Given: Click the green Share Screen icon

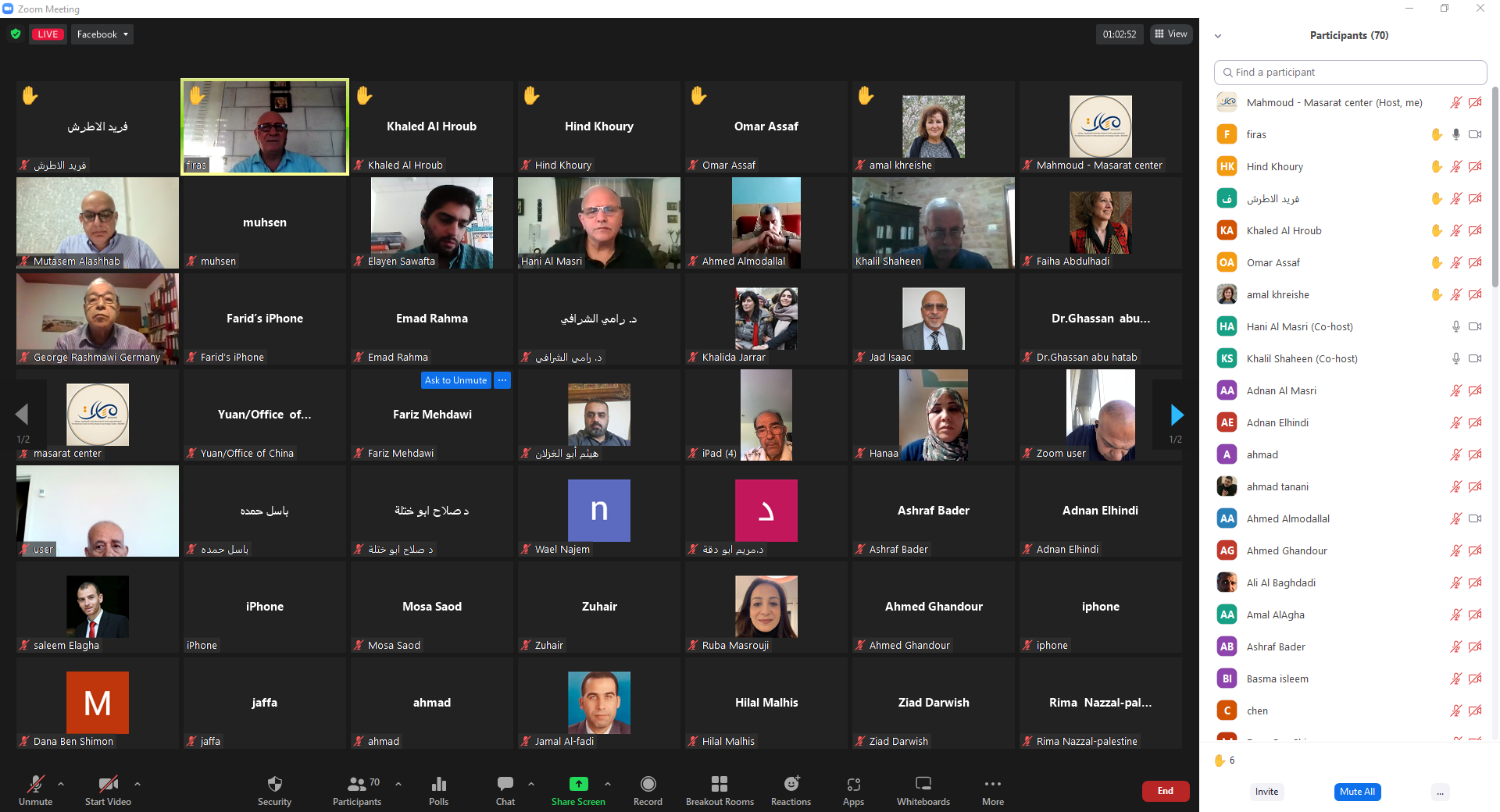Looking at the screenshot, I should 578,784.
